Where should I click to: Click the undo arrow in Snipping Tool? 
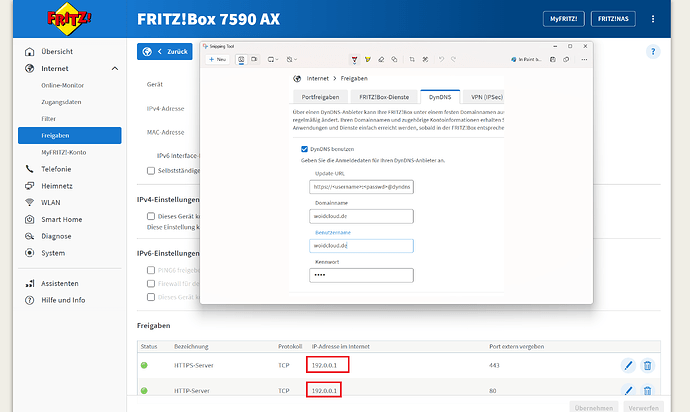point(441,59)
